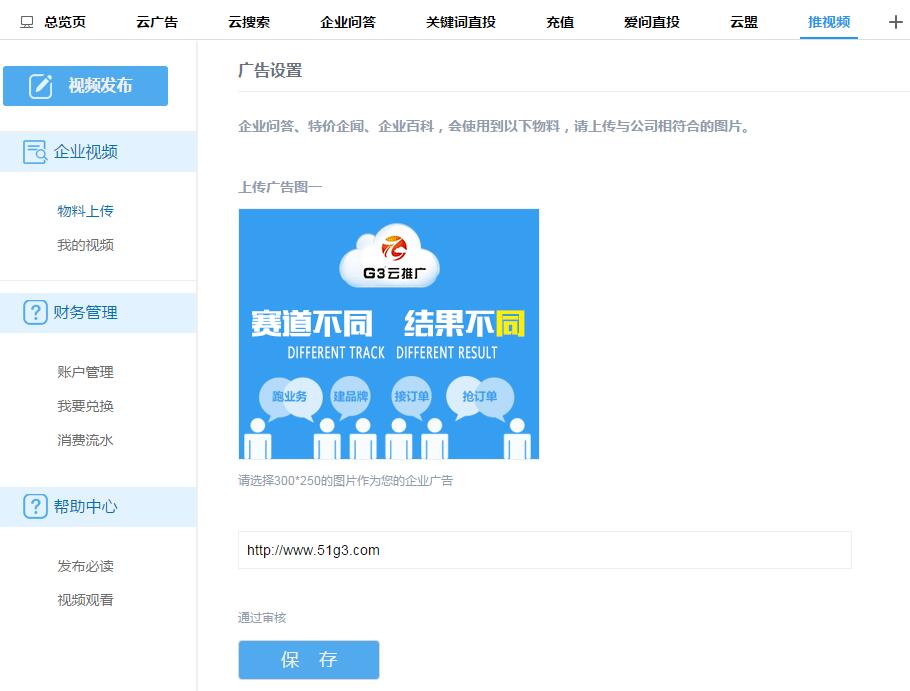
Task: Click the 请选择300*250的图片 hint text
Action: (x=345, y=480)
